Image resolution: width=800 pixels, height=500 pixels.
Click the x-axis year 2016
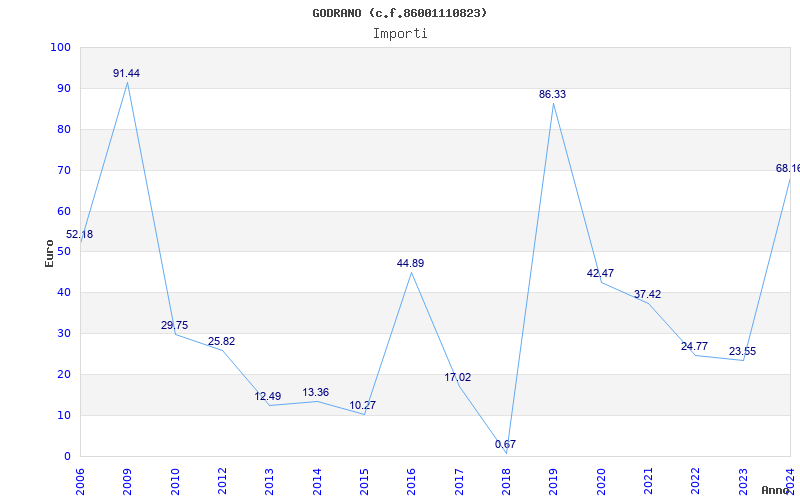coord(411,482)
